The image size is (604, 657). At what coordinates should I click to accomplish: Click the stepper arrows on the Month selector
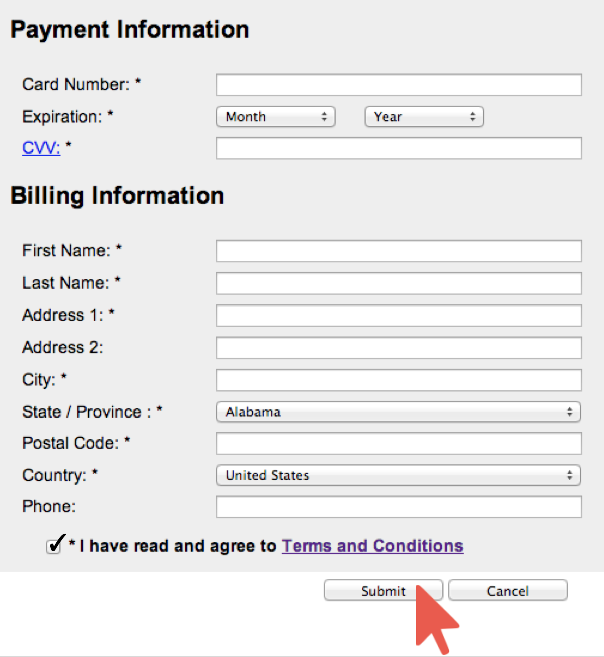pyautogui.click(x=324, y=116)
